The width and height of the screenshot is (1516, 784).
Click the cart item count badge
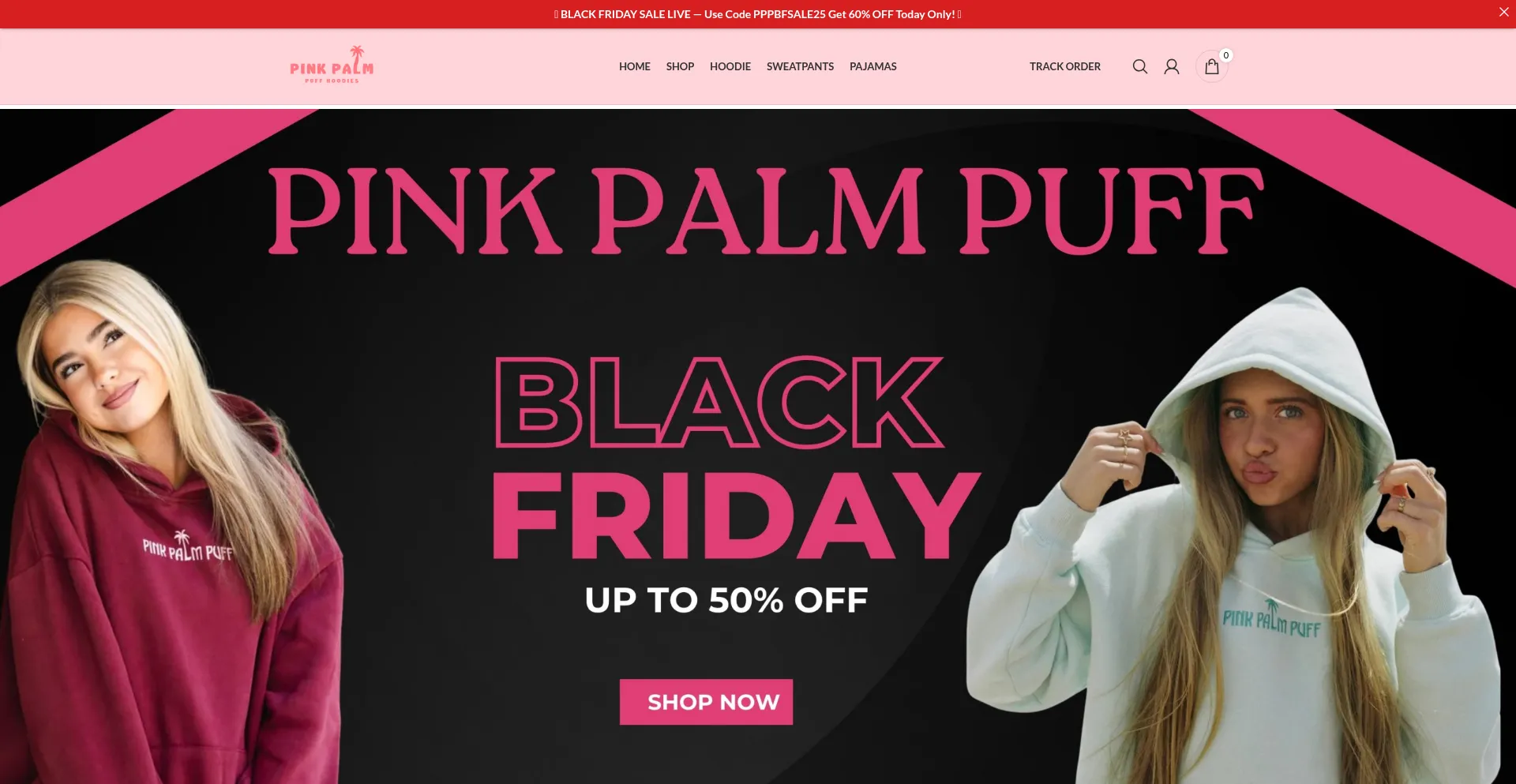pyautogui.click(x=1225, y=55)
